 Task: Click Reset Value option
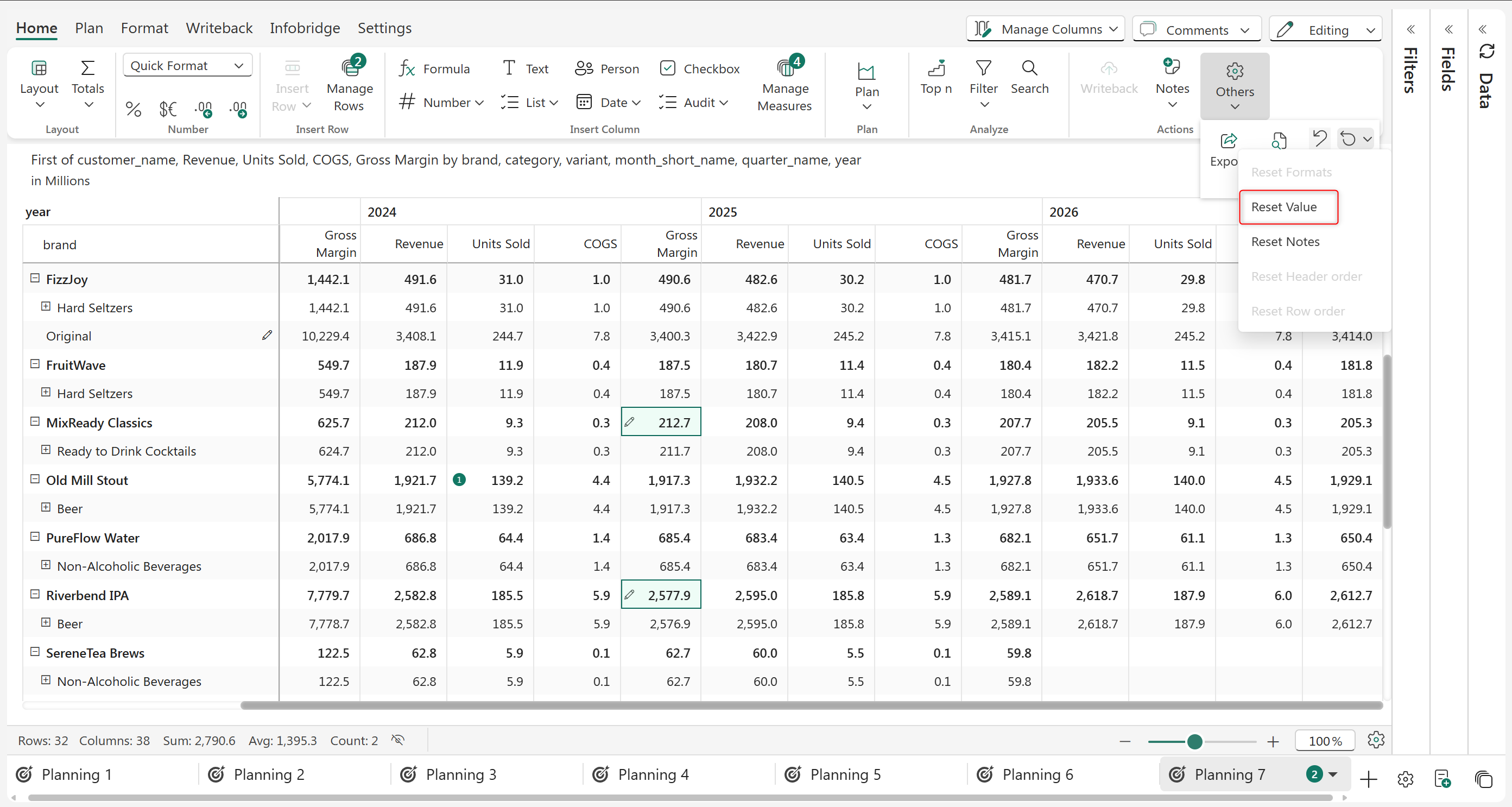1283,207
